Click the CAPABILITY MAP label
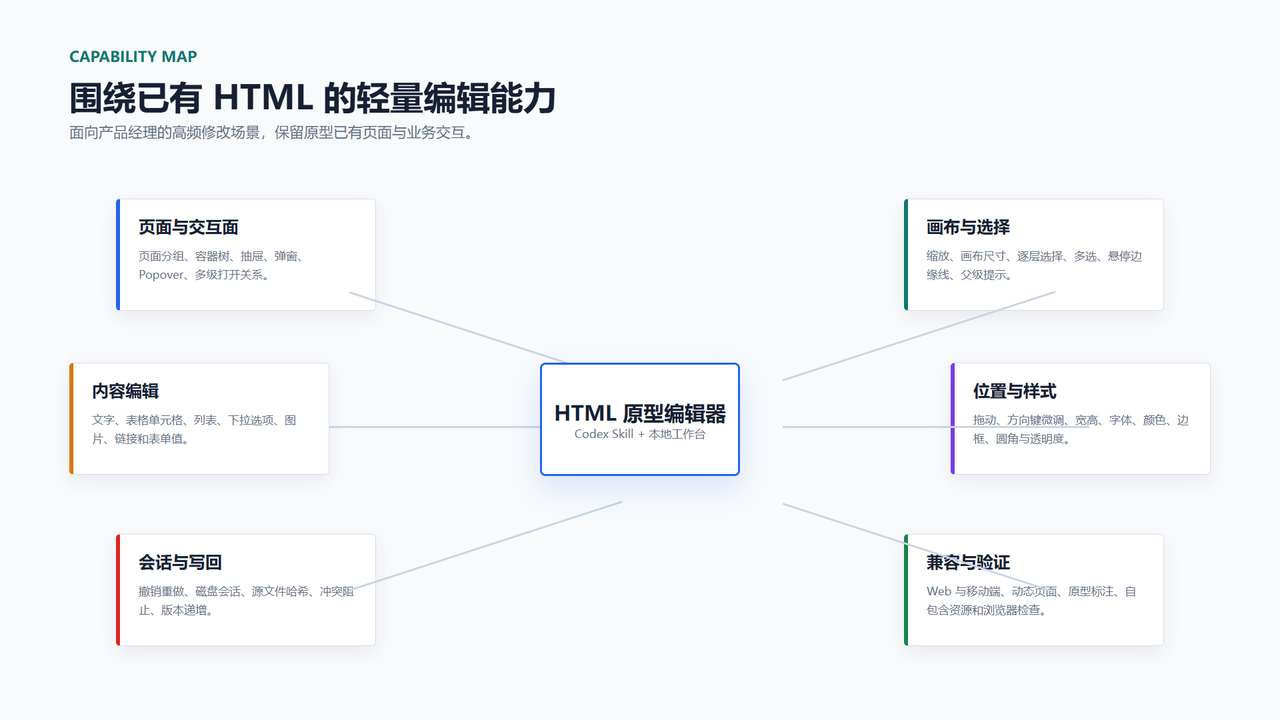Image resolution: width=1280 pixels, height=720 pixels. [x=133, y=57]
